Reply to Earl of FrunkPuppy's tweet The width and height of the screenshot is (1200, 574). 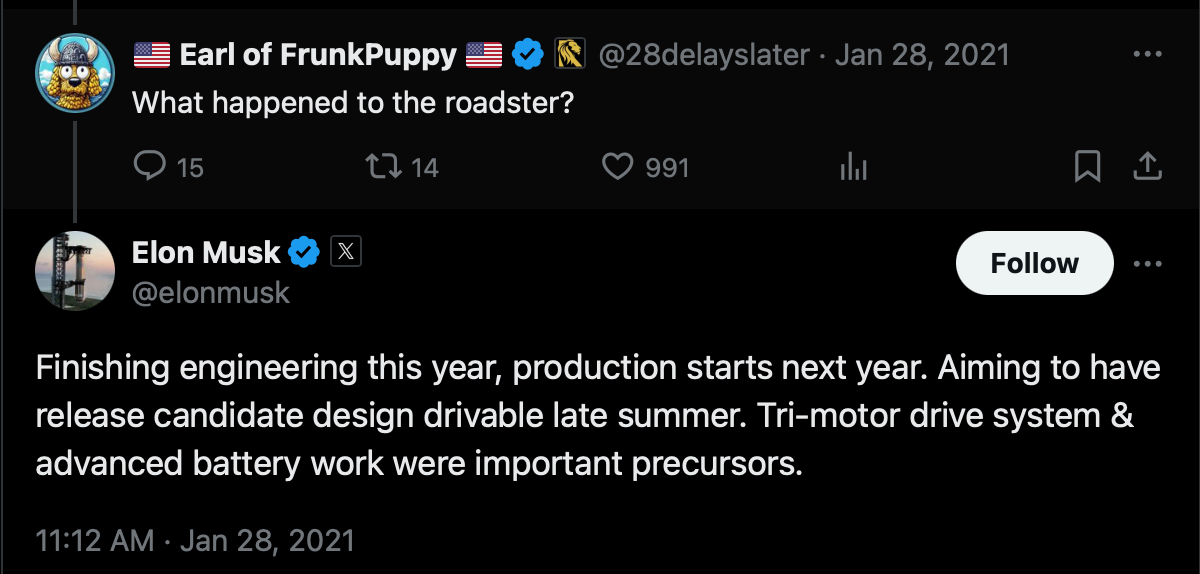point(150,166)
